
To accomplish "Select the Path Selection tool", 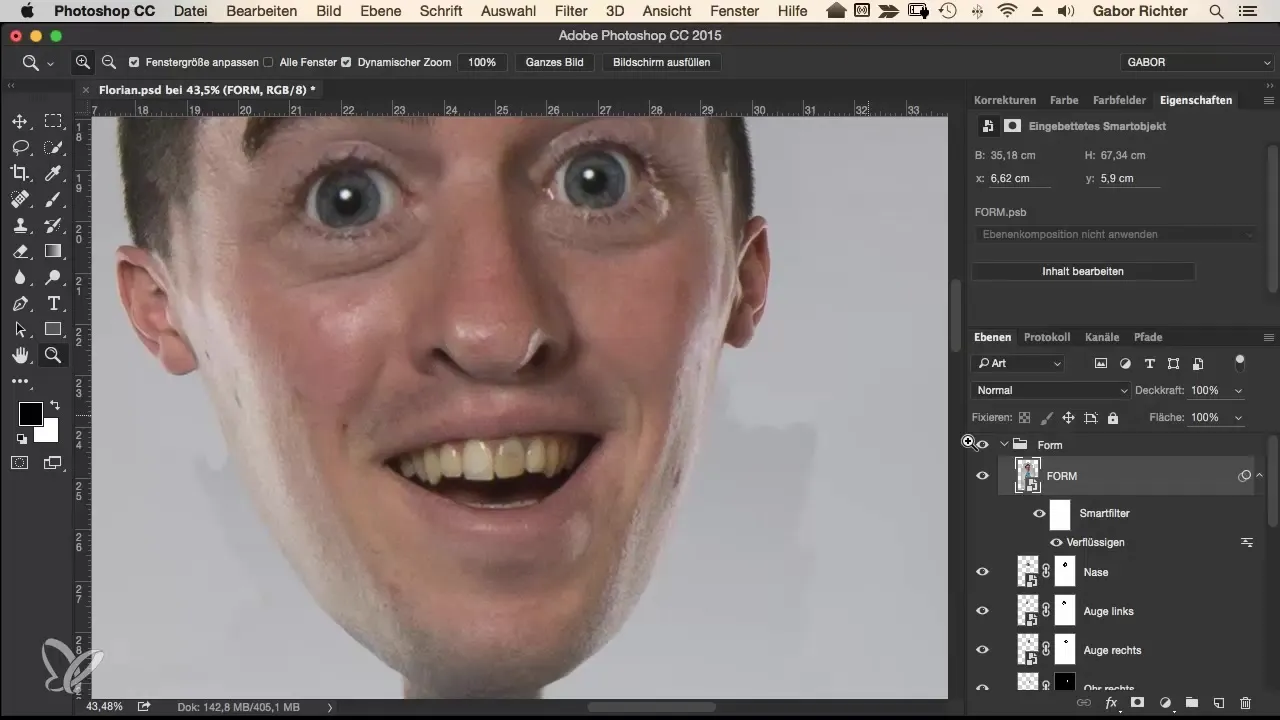I will click(19, 329).
